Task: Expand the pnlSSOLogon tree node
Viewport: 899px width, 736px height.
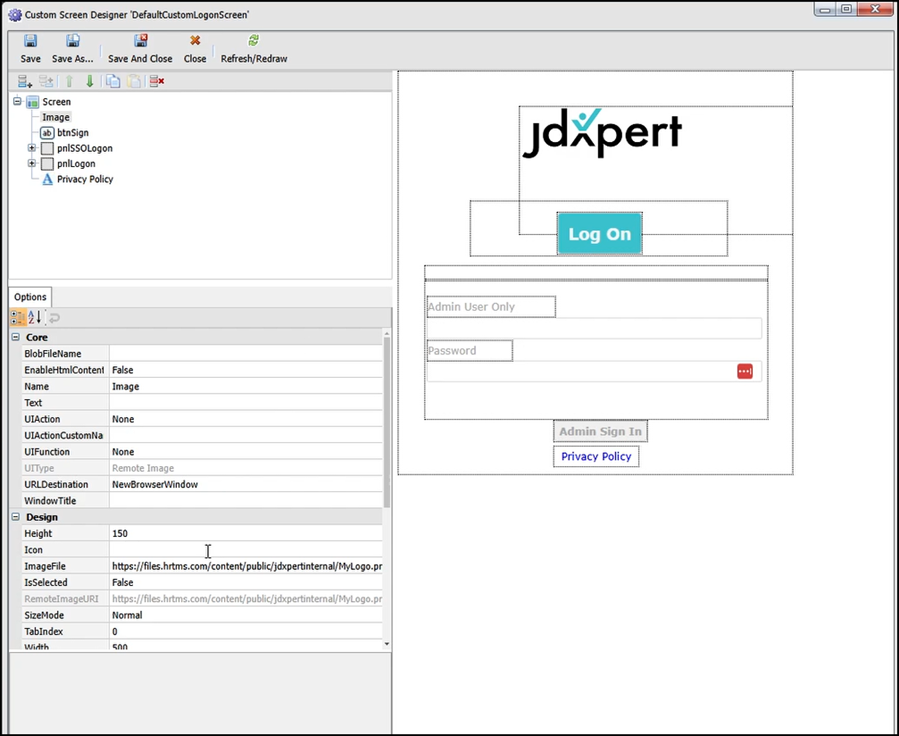Action: click(32, 148)
